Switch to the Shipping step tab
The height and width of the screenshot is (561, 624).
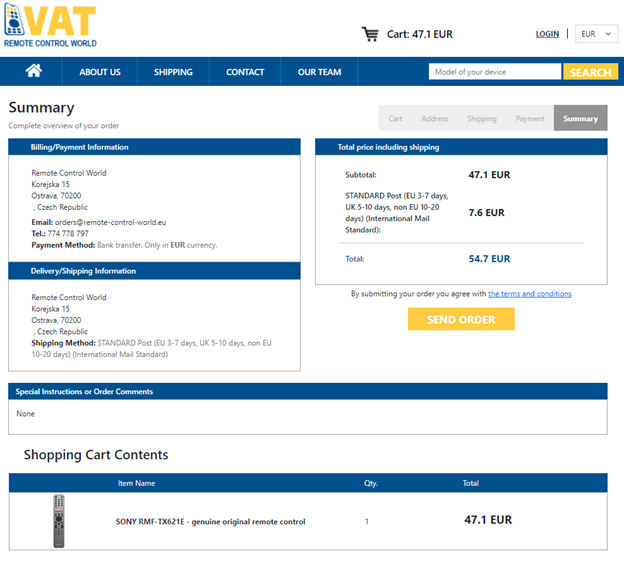click(x=481, y=119)
